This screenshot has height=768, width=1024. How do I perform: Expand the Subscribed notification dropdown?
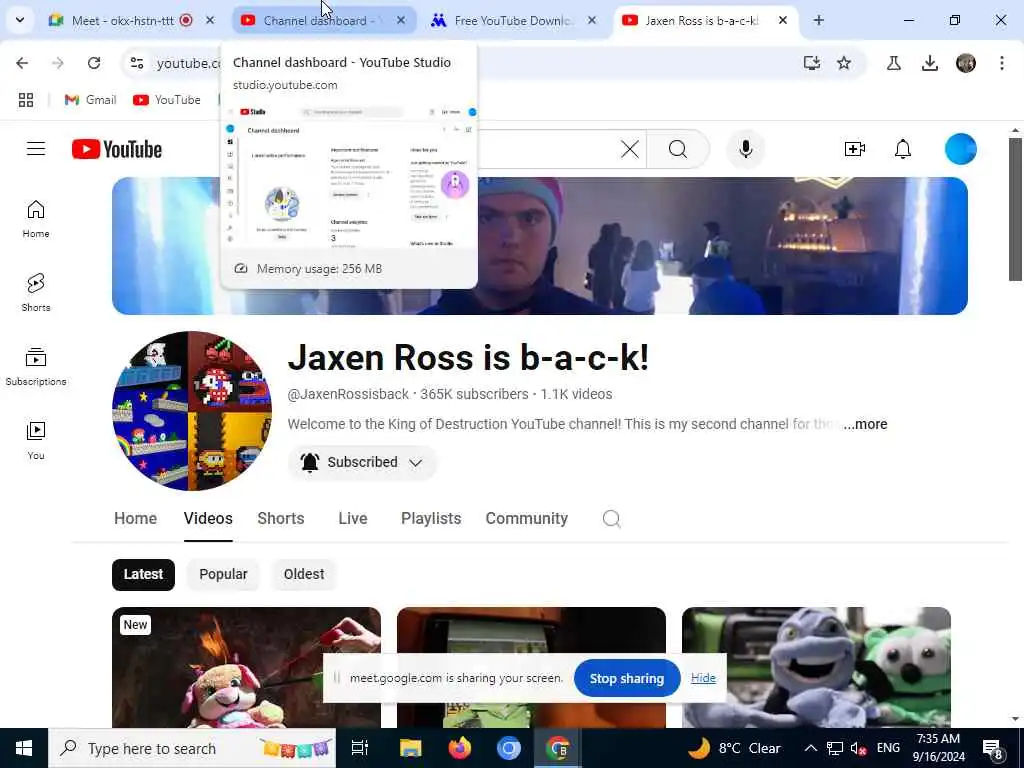415,462
